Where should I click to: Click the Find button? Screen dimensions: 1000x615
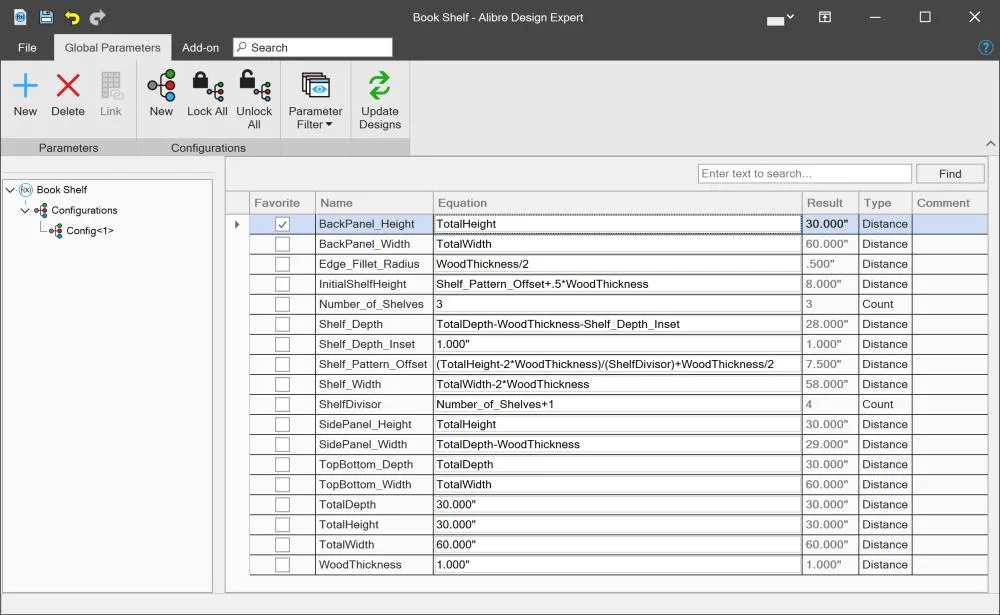coord(950,174)
